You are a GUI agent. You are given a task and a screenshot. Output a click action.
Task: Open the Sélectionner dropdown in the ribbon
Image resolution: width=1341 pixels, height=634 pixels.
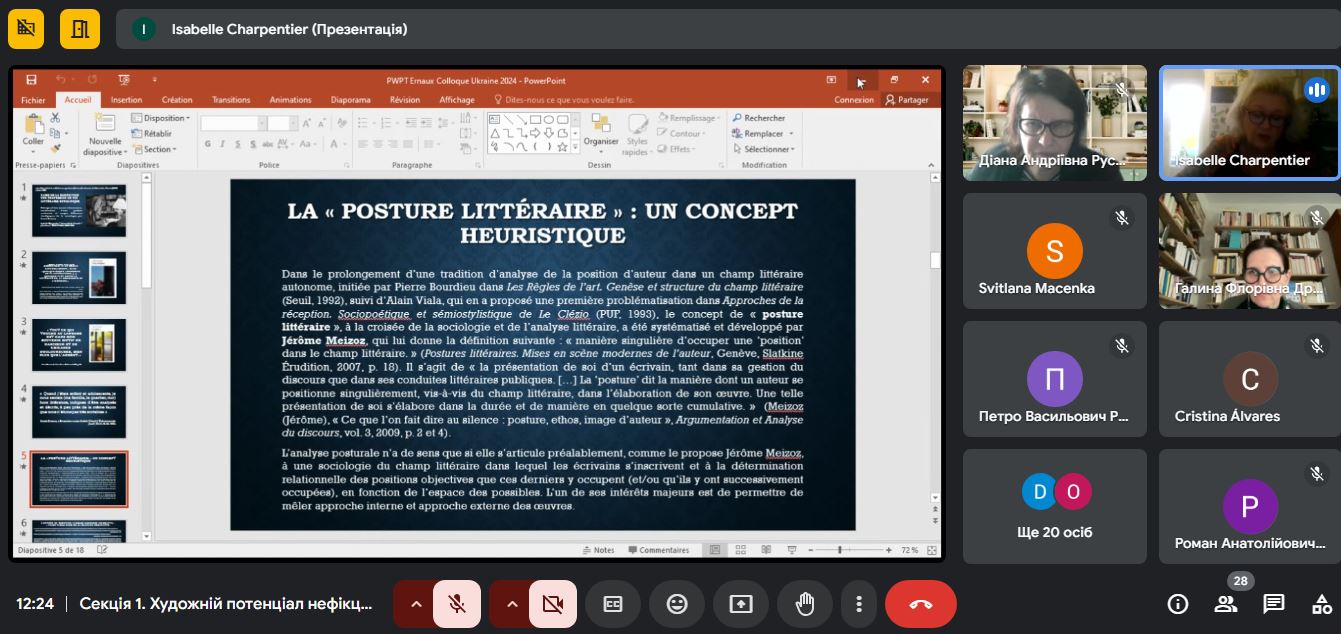[762, 149]
